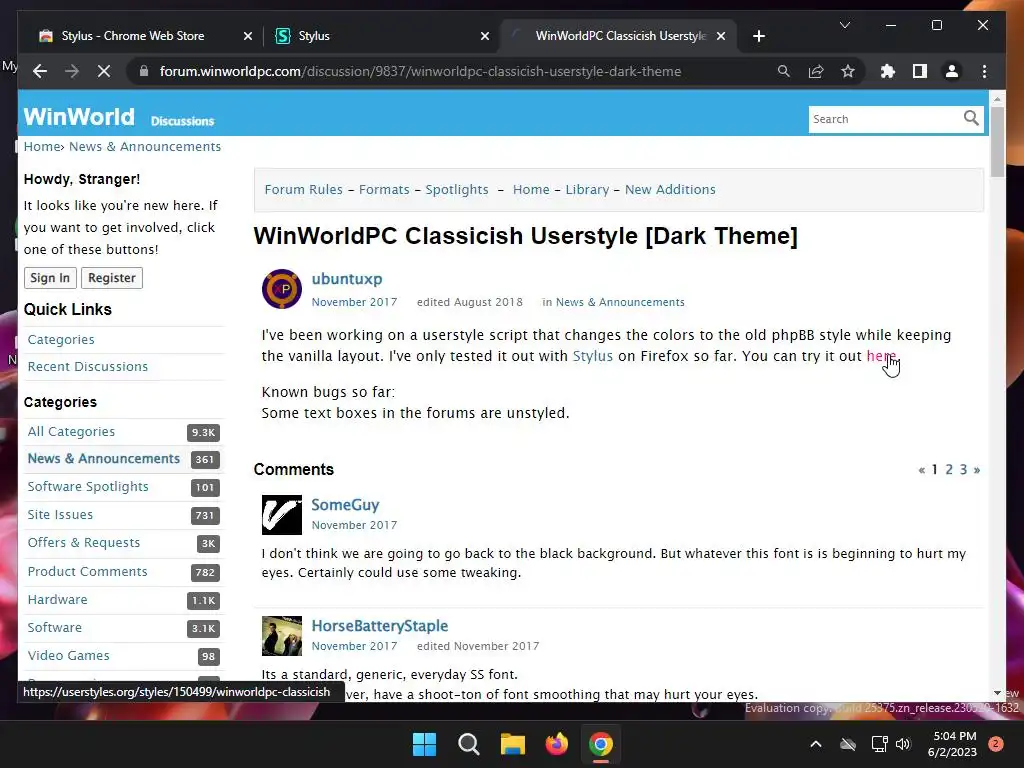Switch to the Stylus tab
The height and width of the screenshot is (768, 1024).
[x=381, y=36]
